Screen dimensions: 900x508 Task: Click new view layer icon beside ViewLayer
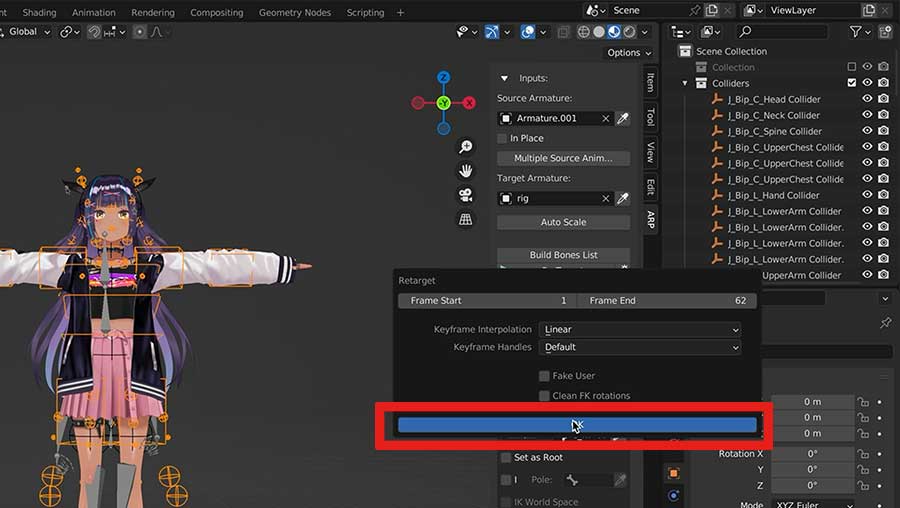(868, 10)
